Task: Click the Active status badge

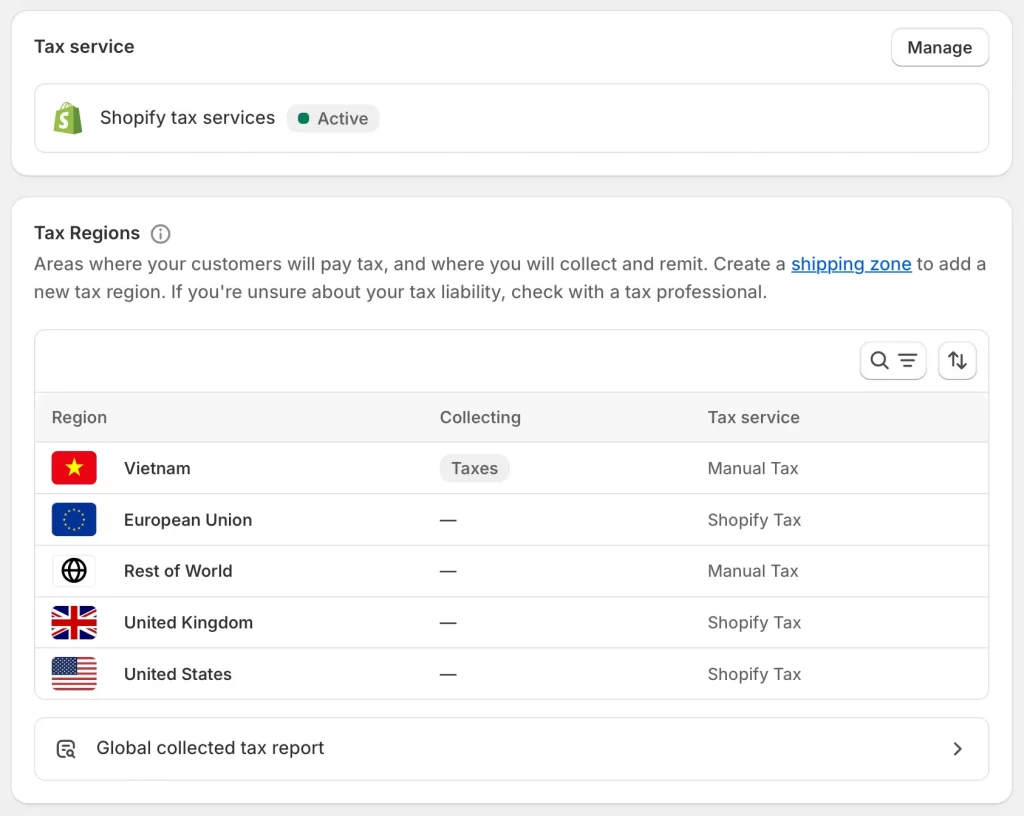Action: pos(333,118)
